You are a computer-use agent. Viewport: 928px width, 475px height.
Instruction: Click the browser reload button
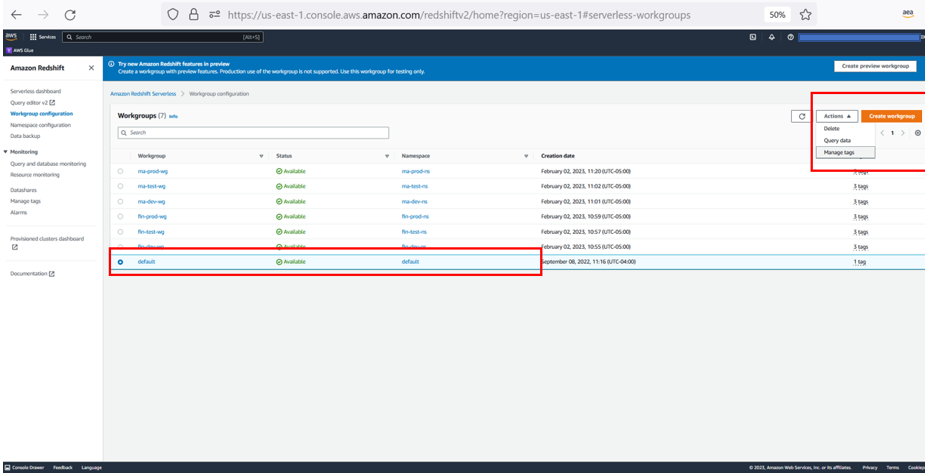pos(70,15)
